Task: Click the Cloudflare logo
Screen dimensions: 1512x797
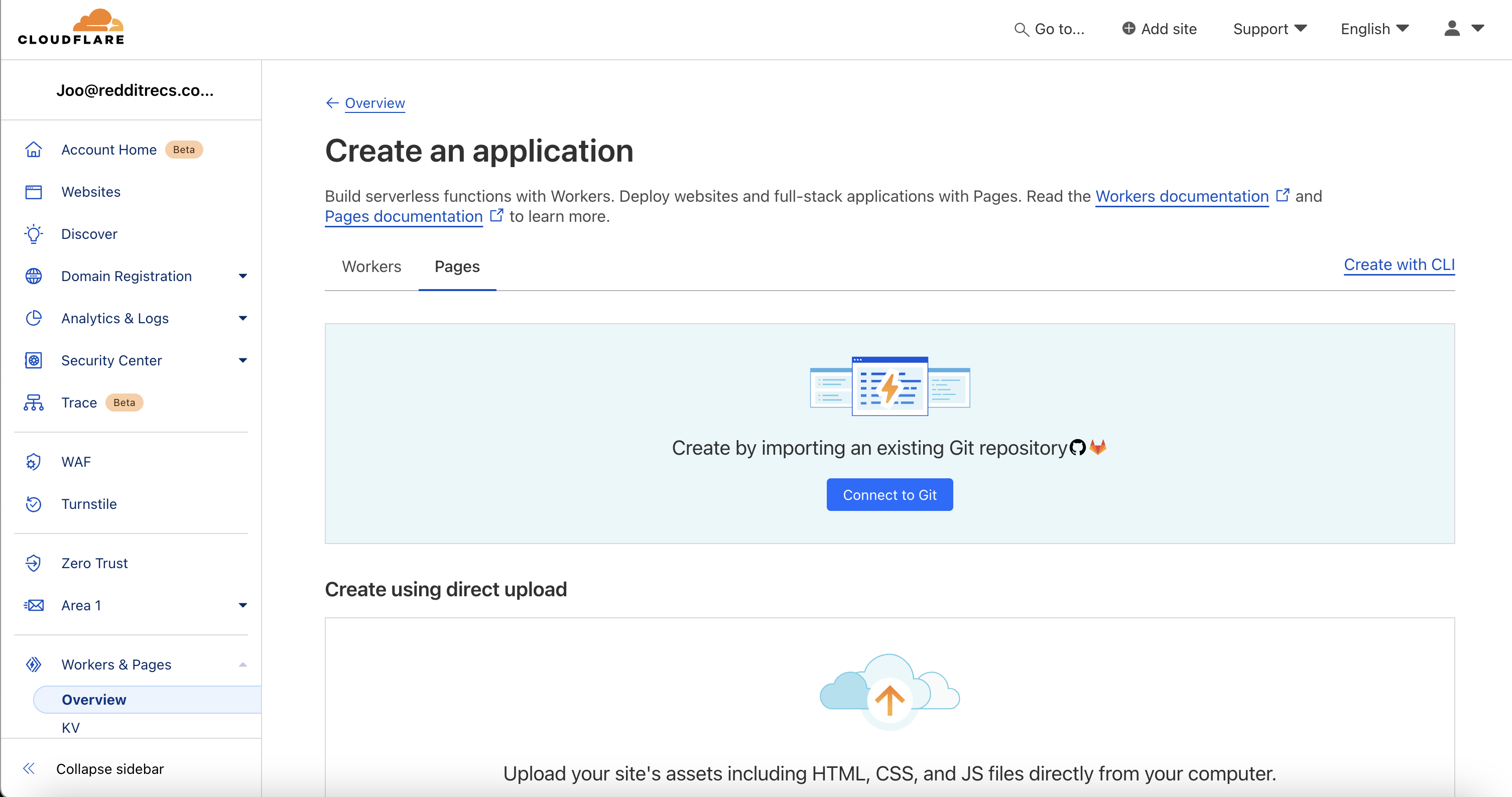Action: 71,27
